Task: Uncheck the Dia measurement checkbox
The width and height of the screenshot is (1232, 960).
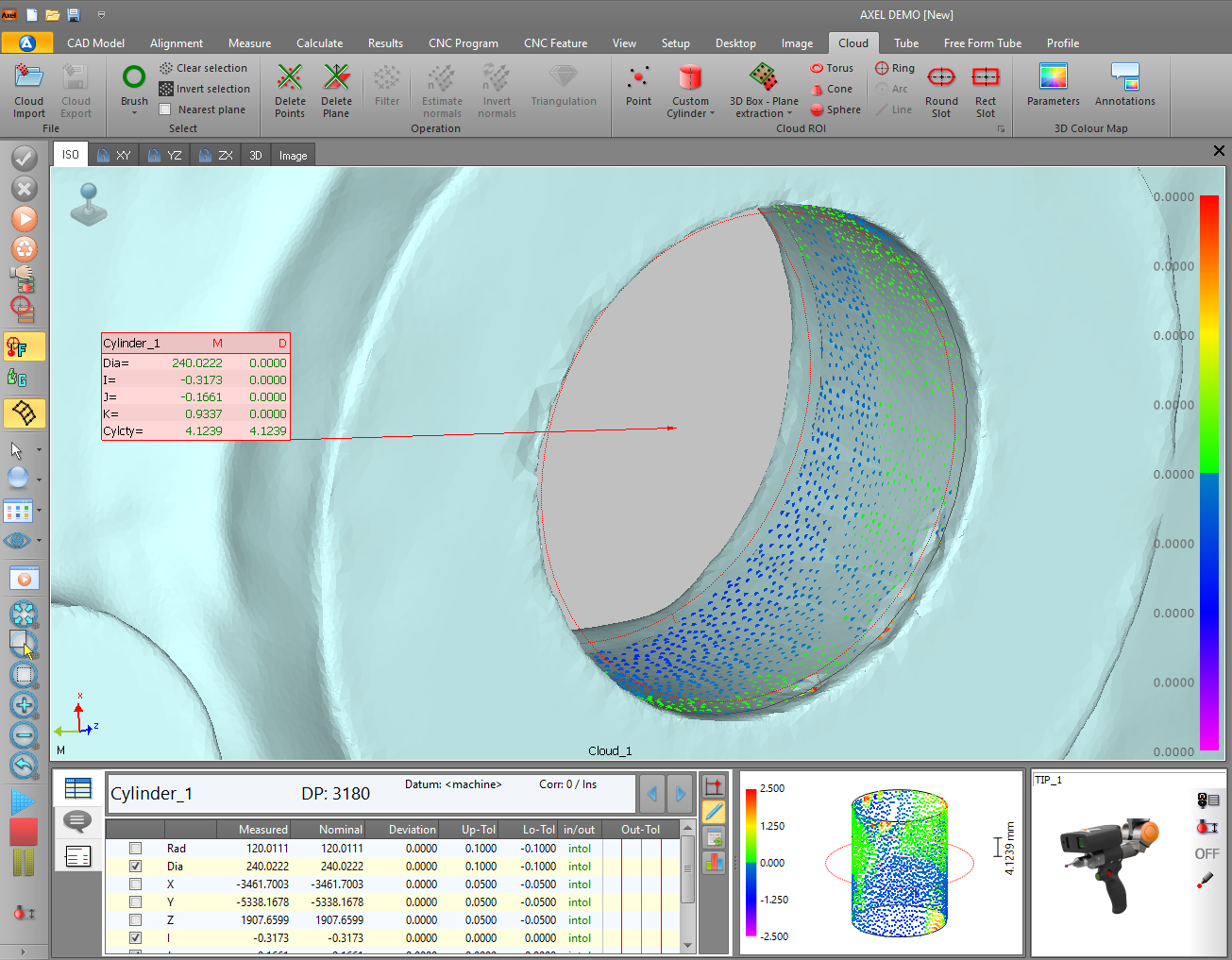Action: click(x=135, y=866)
